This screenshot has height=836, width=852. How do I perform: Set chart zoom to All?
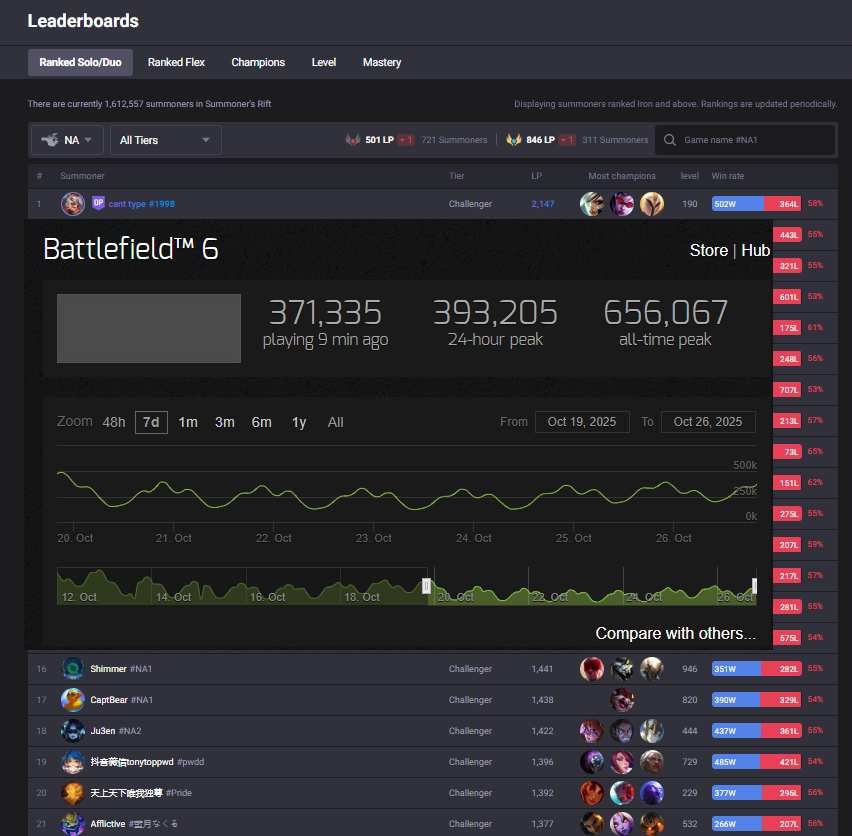click(x=335, y=422)
